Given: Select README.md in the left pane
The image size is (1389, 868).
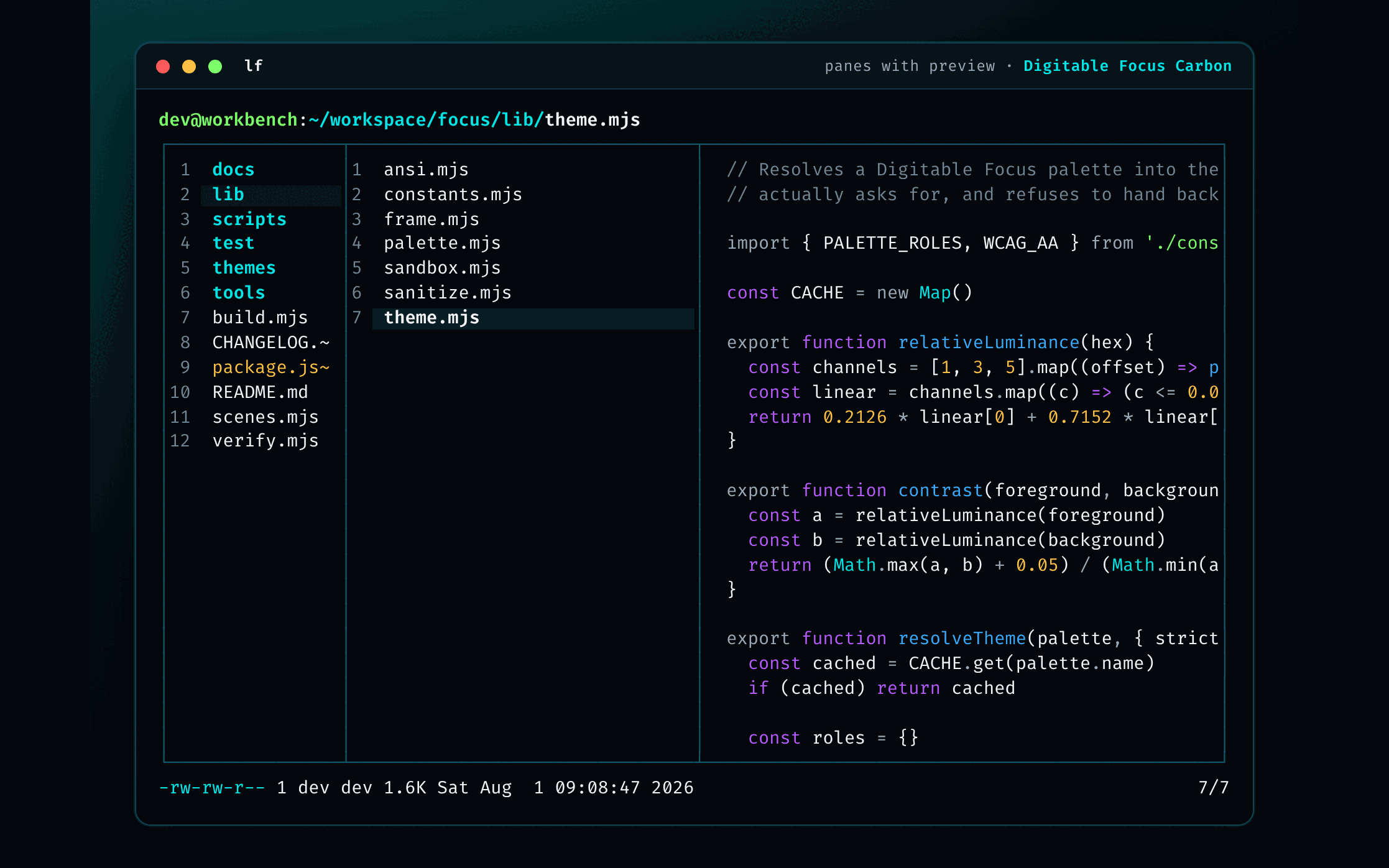Looking at the screenshot, I should 260,392.
